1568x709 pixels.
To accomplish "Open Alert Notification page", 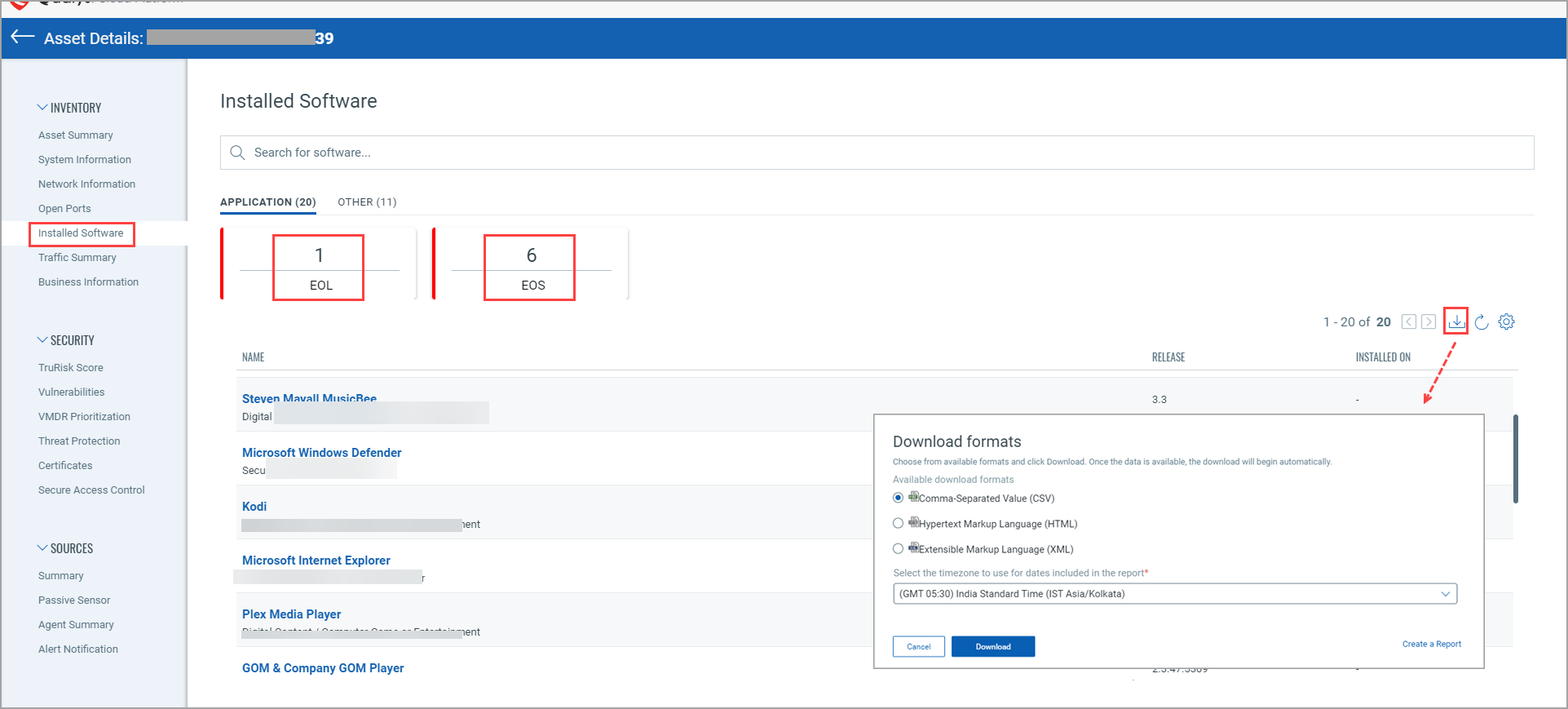I will click(78, 649).
